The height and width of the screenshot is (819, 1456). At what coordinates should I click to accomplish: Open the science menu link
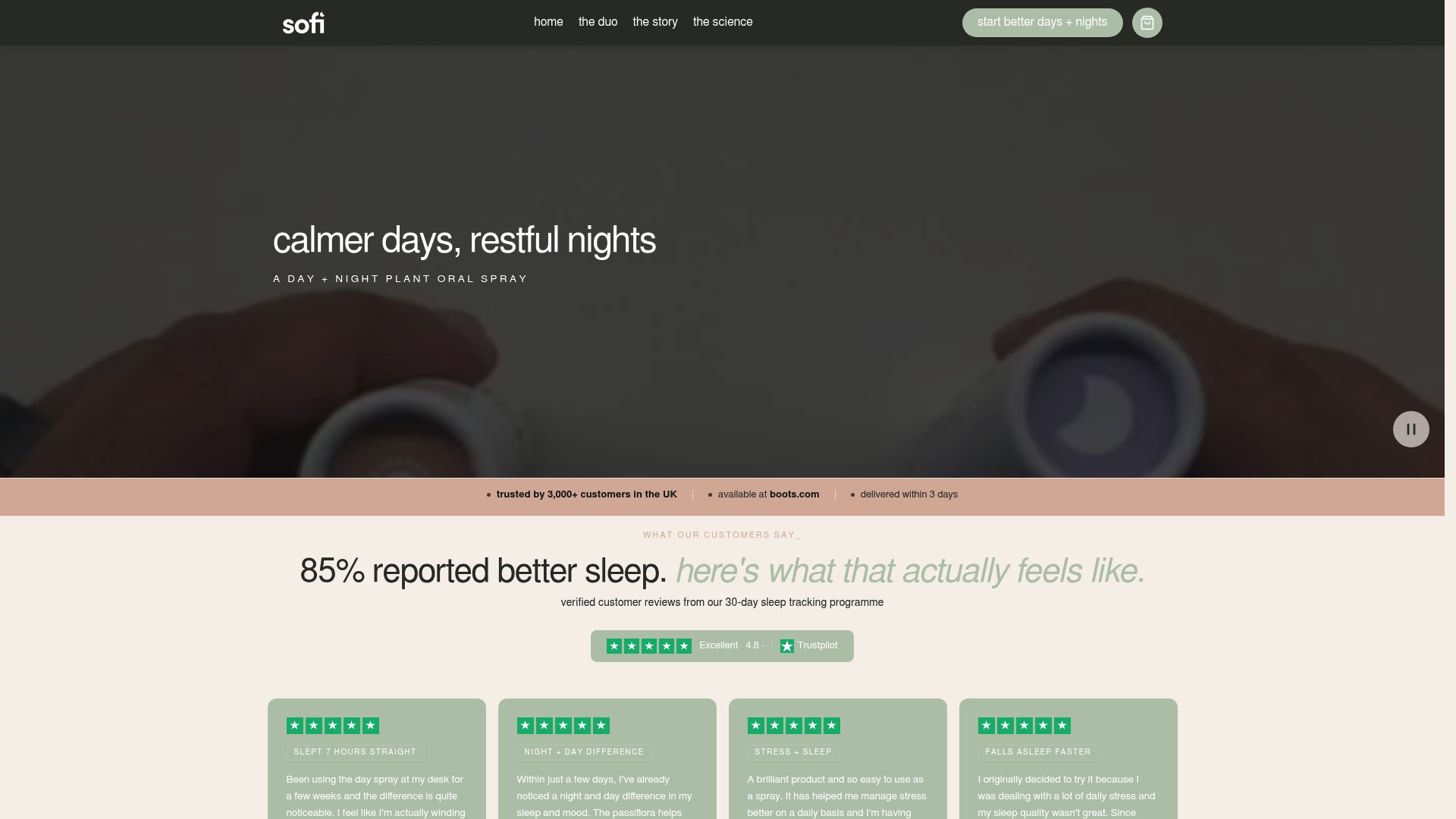tap(723, 22)
